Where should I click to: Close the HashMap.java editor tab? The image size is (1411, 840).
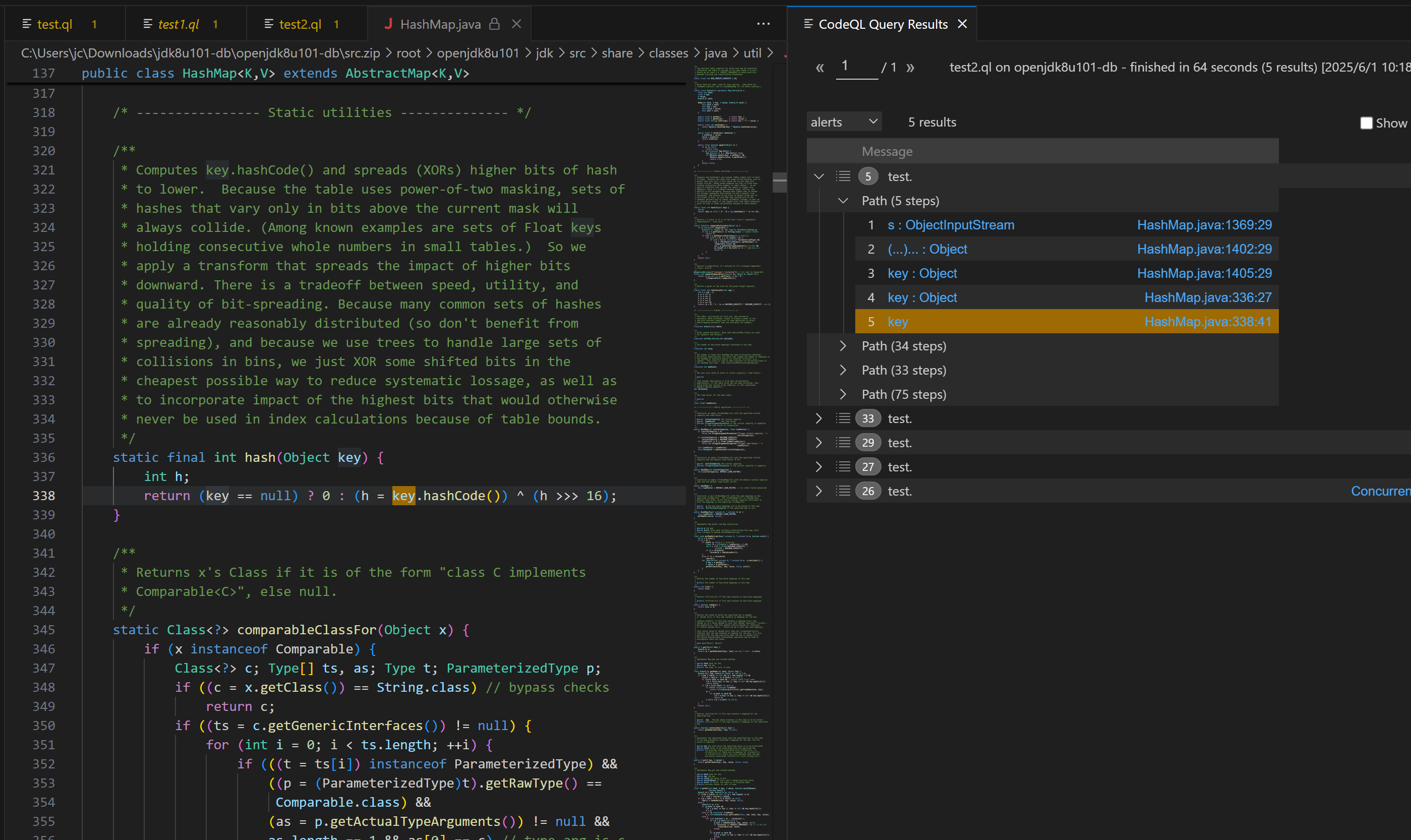pyautogui.click(x=516, y=24)
